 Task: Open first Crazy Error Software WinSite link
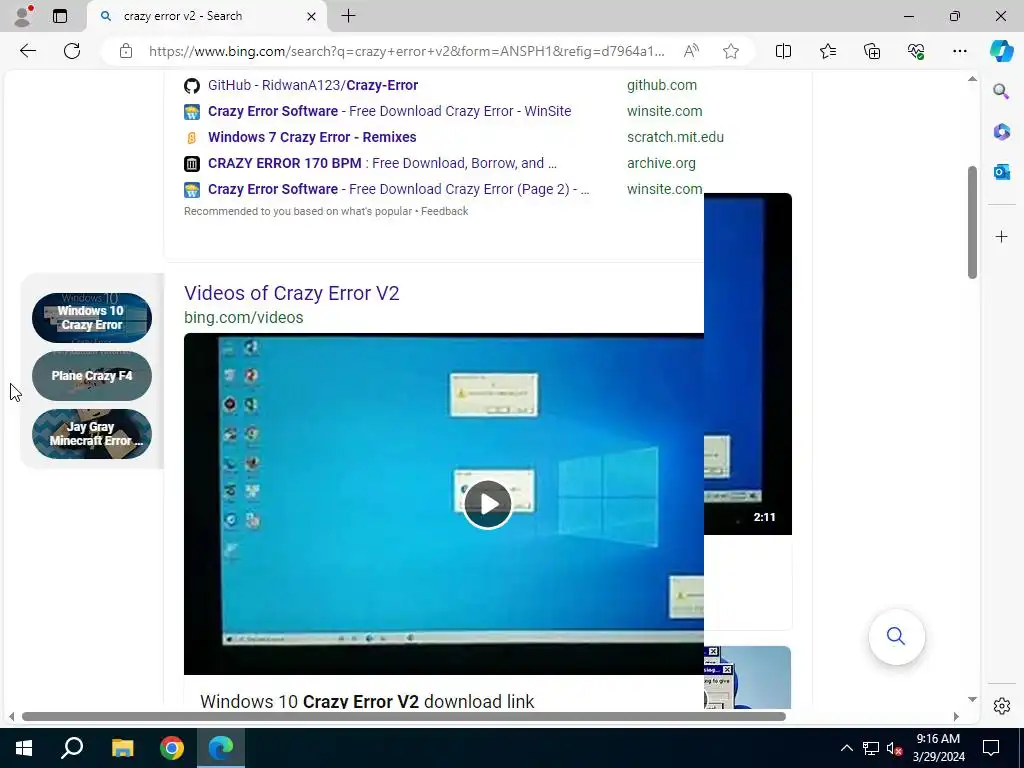tap(389, 111)
